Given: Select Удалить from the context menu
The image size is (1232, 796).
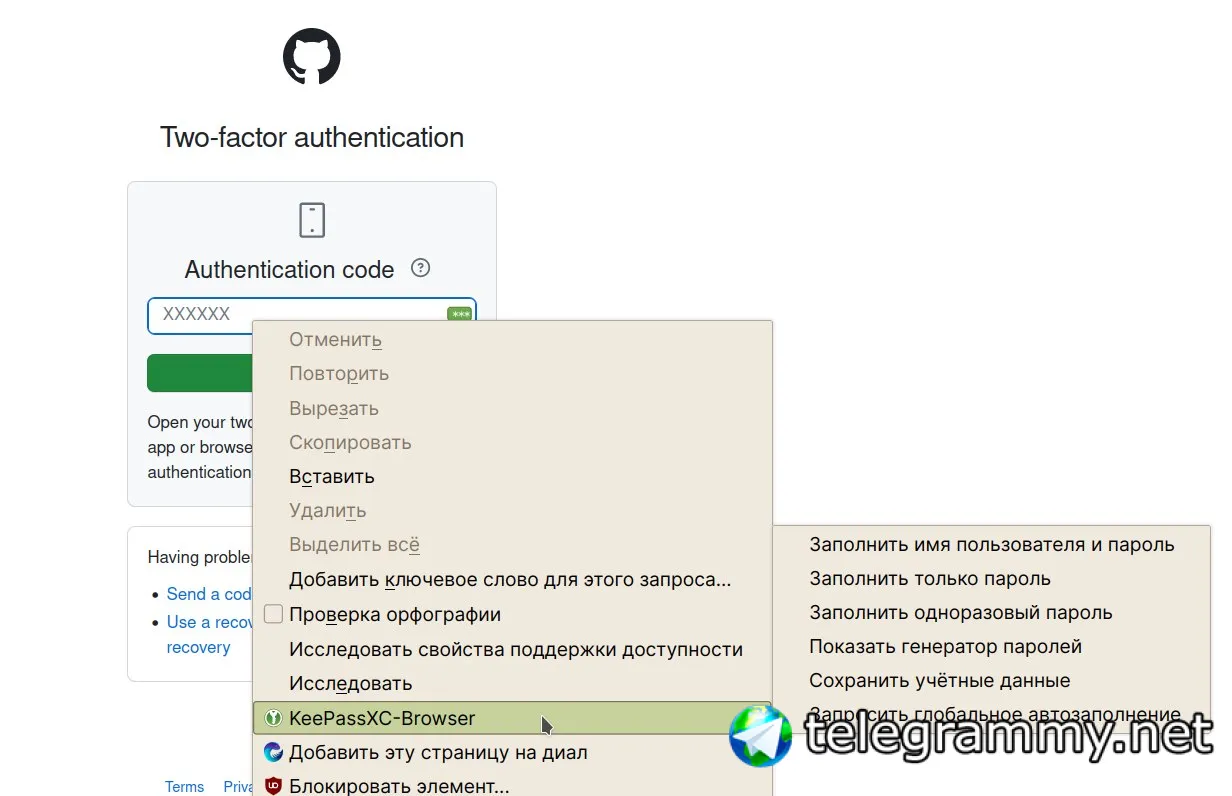Looking at the screenshot, I should (x=512, y=510).
